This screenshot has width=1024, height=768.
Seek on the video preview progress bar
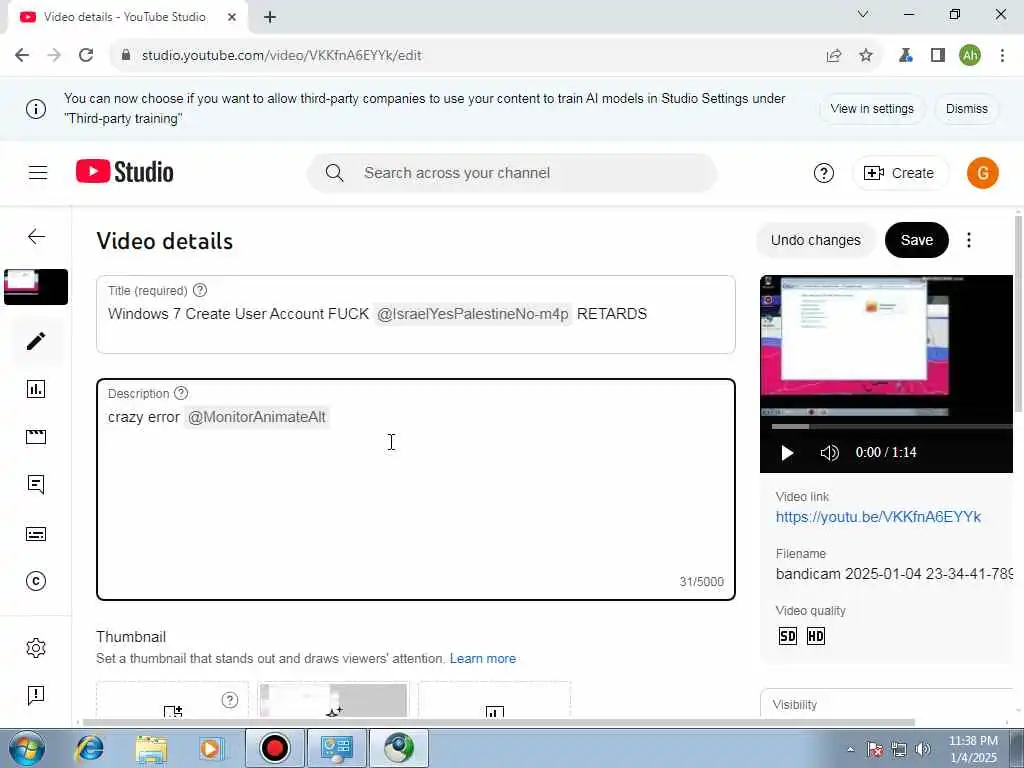click(892, 426)
